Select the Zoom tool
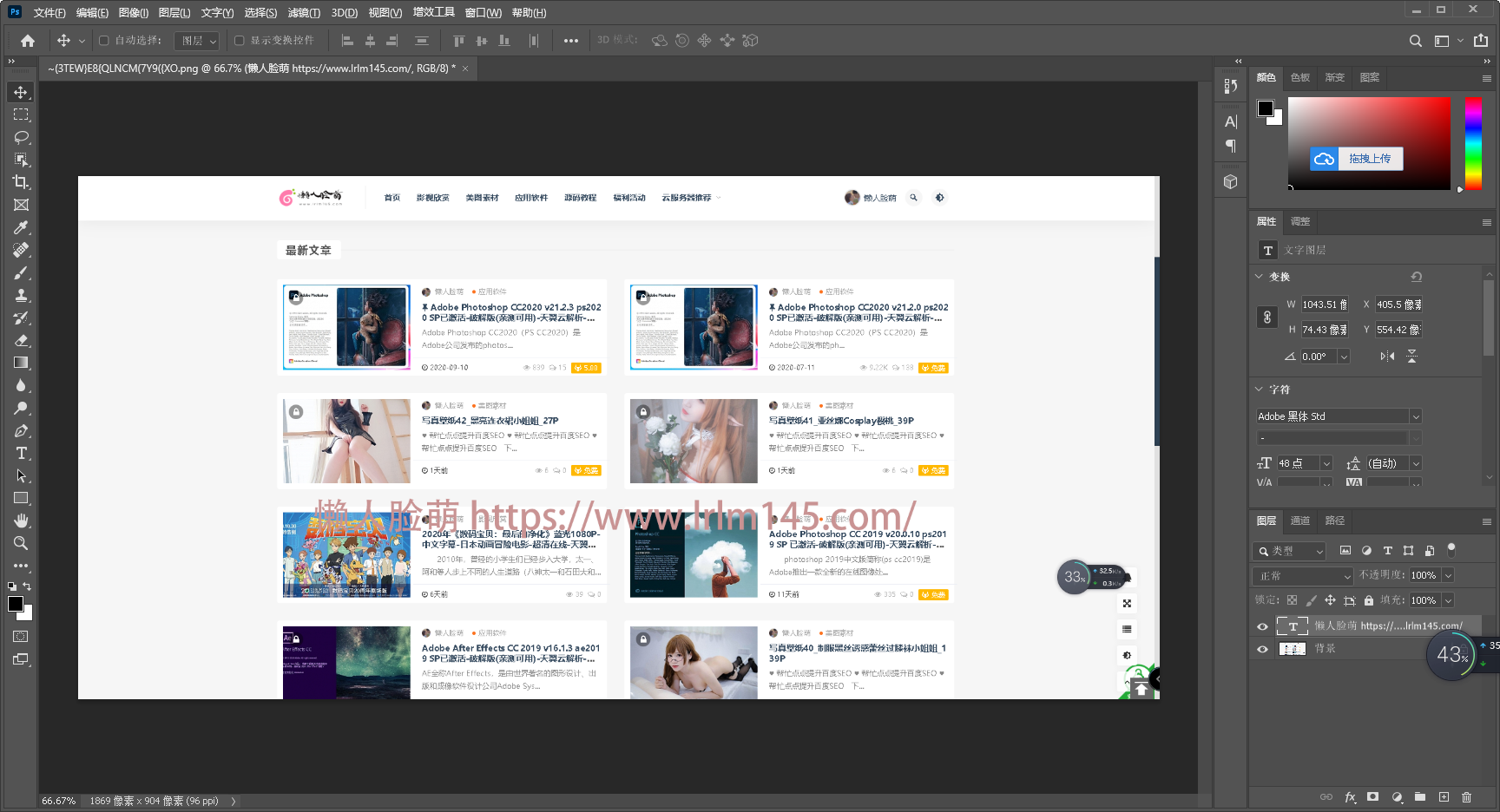This screenshot has width=1500, height=812. point(21,543)
